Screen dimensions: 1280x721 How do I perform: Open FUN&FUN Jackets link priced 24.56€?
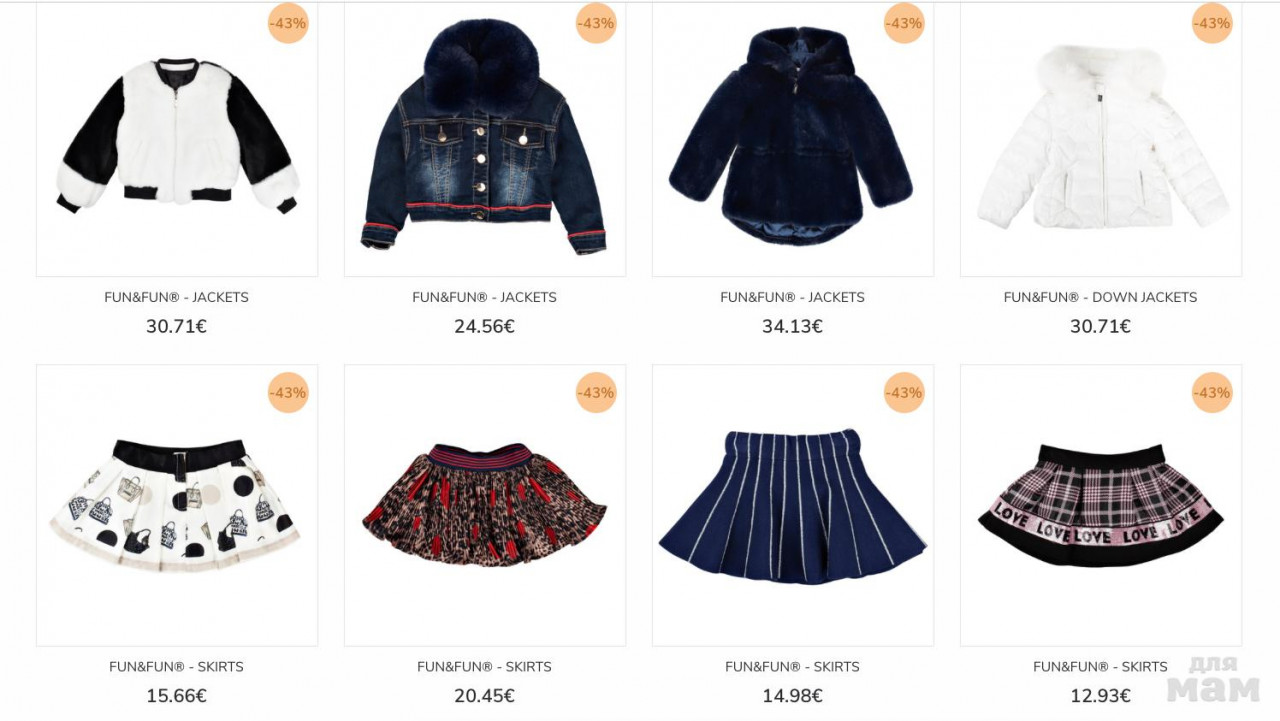pos(484,297)
